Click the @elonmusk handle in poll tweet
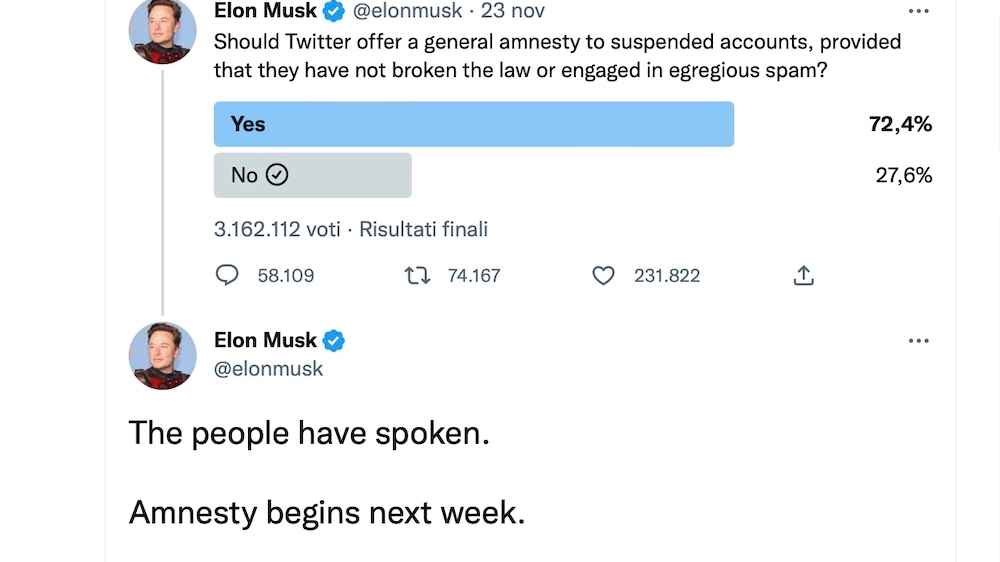Image resolution: width=1000 pixels, height=562 pixels. (408, 11)
